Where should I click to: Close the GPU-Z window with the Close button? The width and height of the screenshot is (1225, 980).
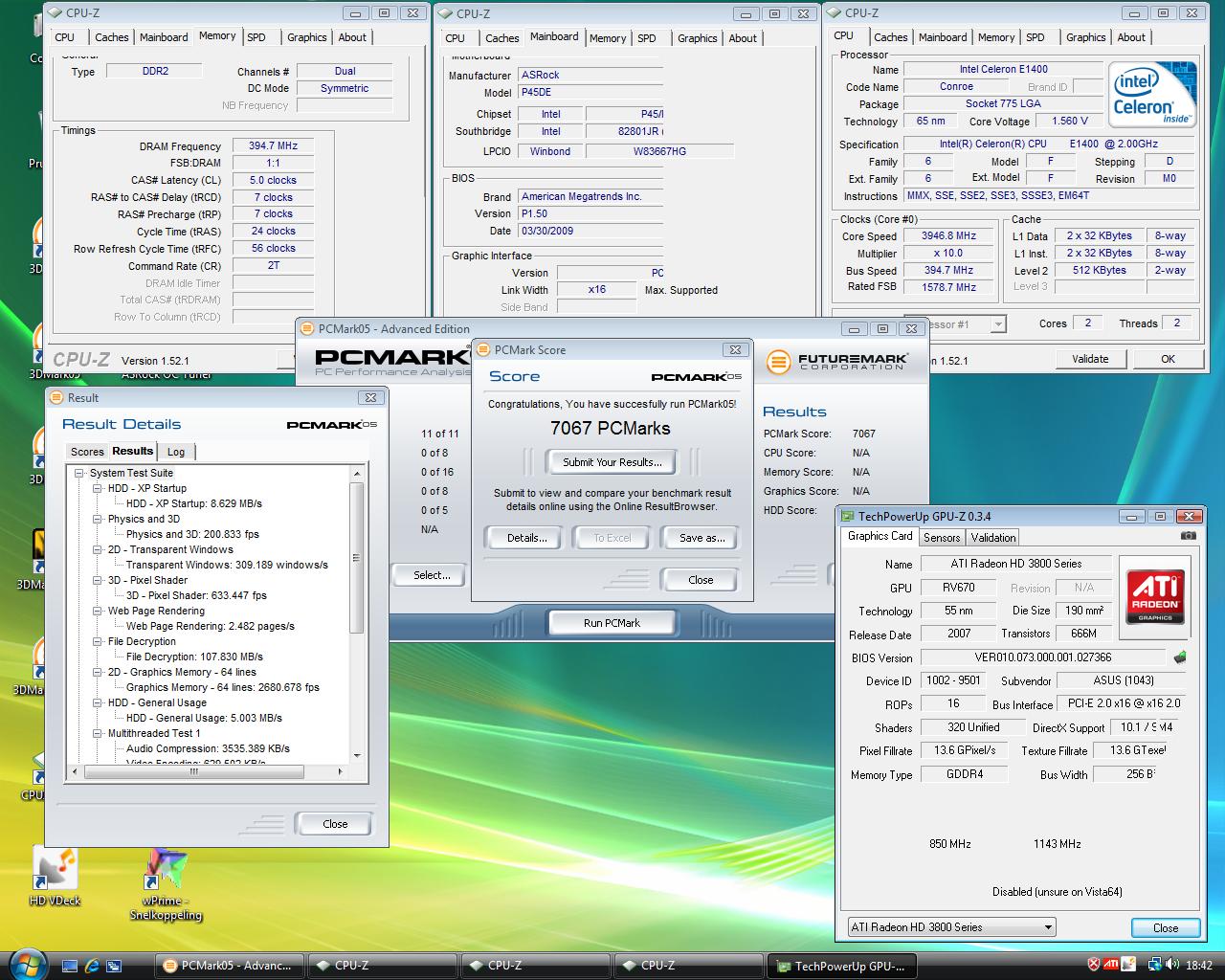(1166, 927)
